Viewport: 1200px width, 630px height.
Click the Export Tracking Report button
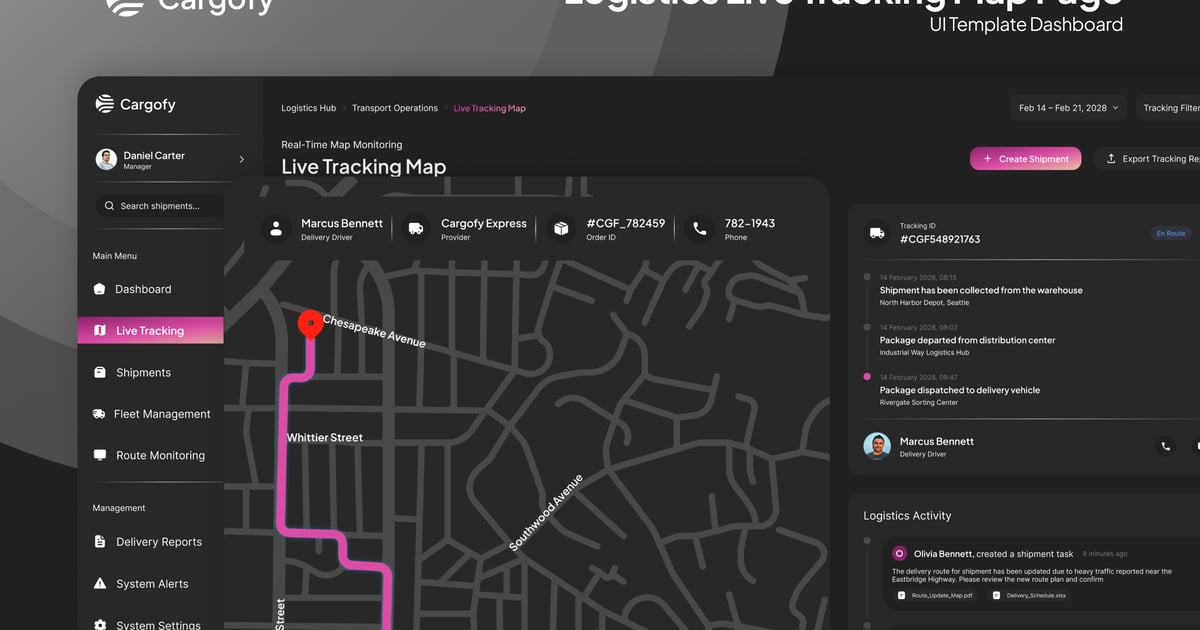[1150, 159]
